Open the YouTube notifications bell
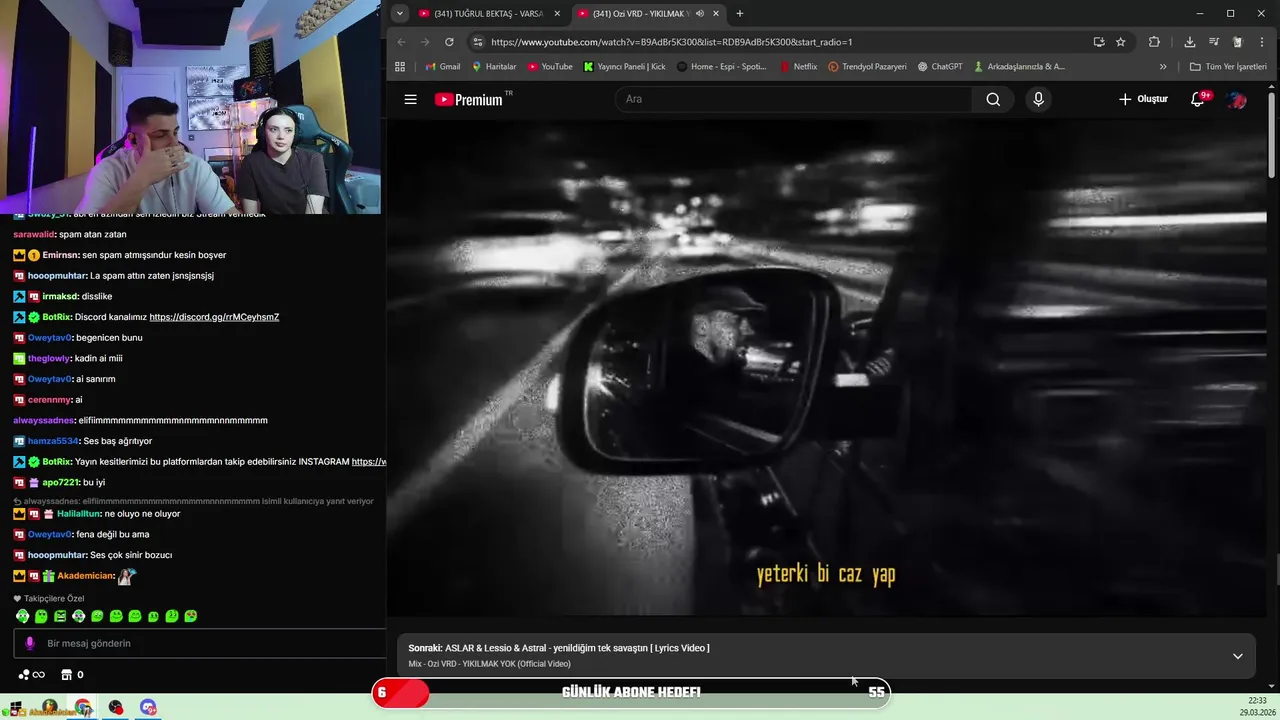The width and height of the screenshot is (1280, 720). click(1198, 99)
